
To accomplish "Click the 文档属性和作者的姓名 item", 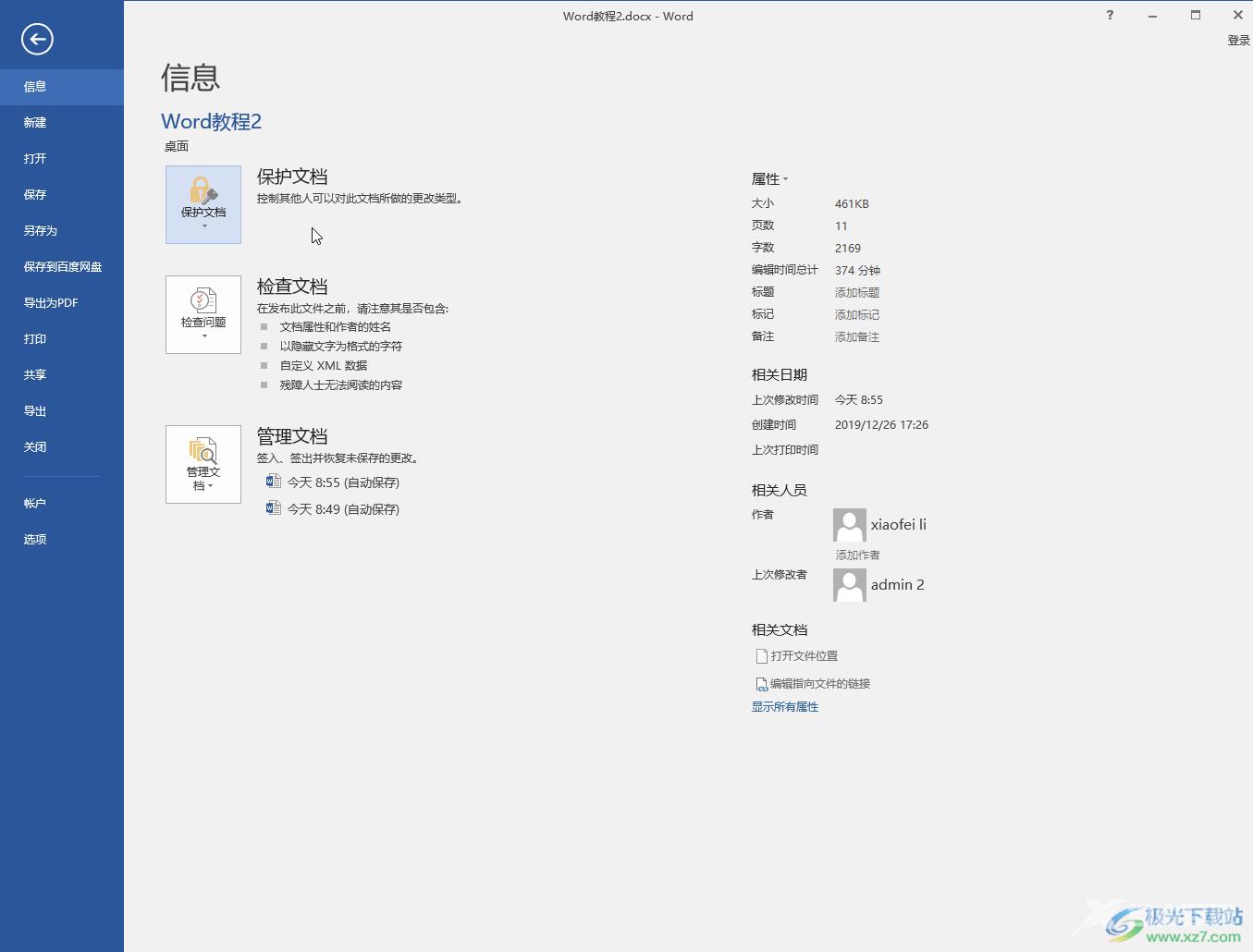I will pyautogui.click(x=336, y=327).
